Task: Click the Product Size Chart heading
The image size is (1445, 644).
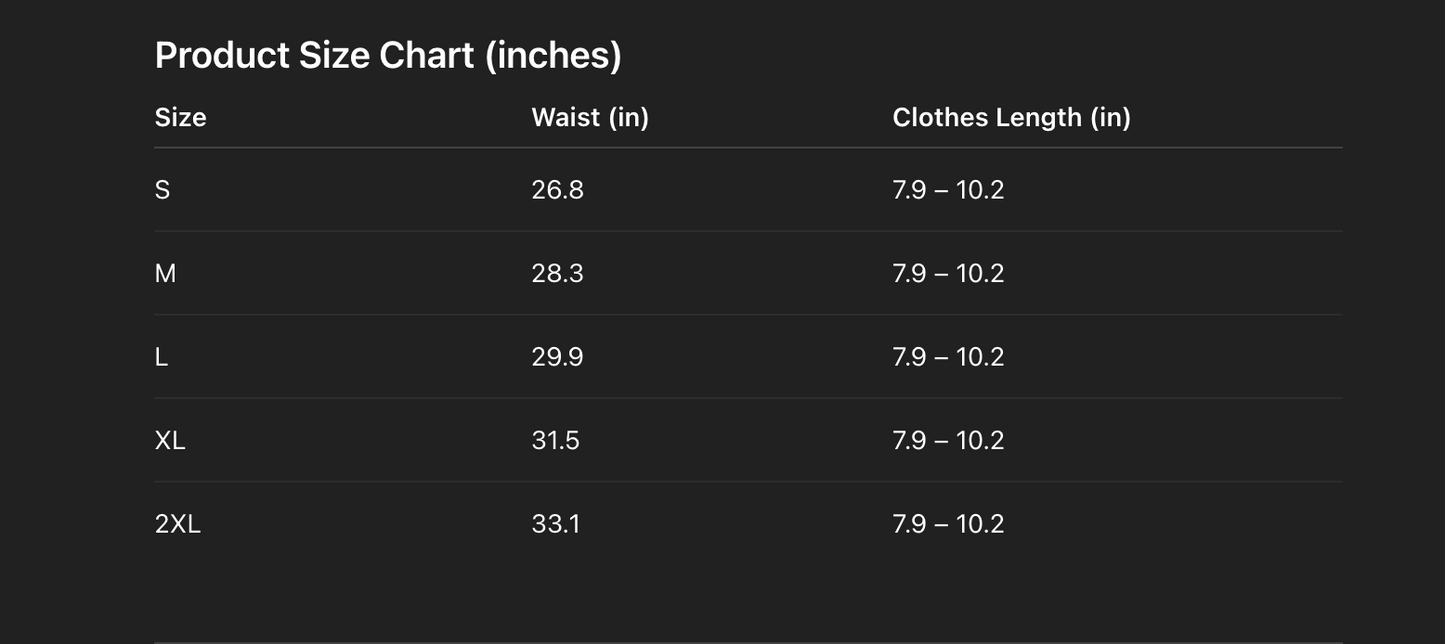Action: point(388,55)
